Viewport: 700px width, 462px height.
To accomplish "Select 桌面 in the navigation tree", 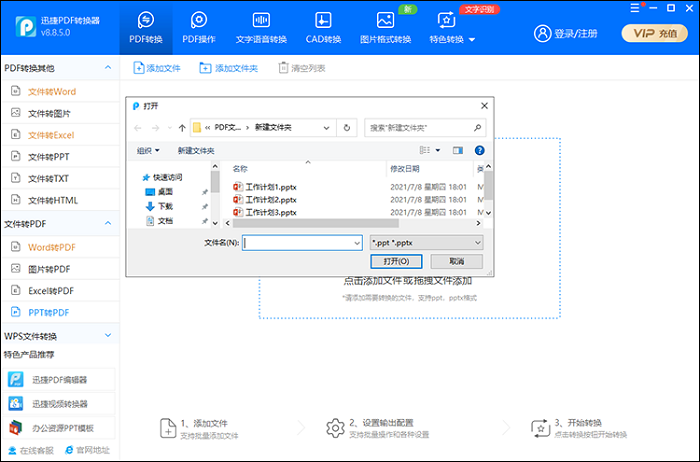I will (159, 192).
